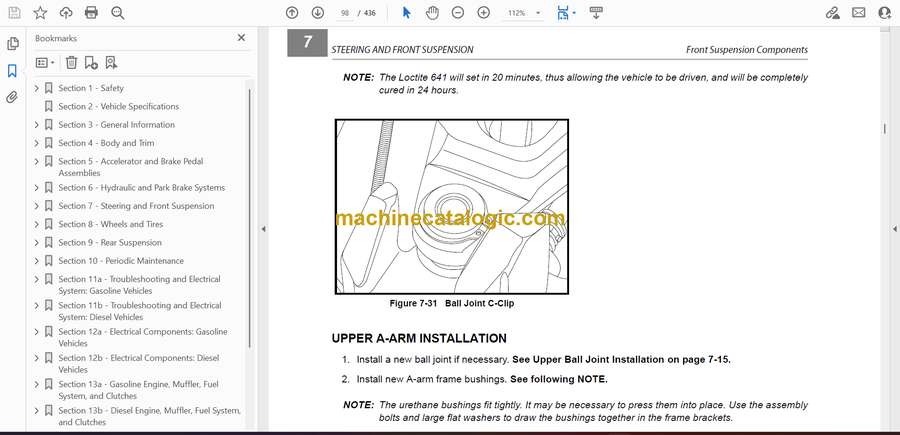The image size is (900, 435).
Task: Click the upload to cloud icon
Action: (66, 13)
